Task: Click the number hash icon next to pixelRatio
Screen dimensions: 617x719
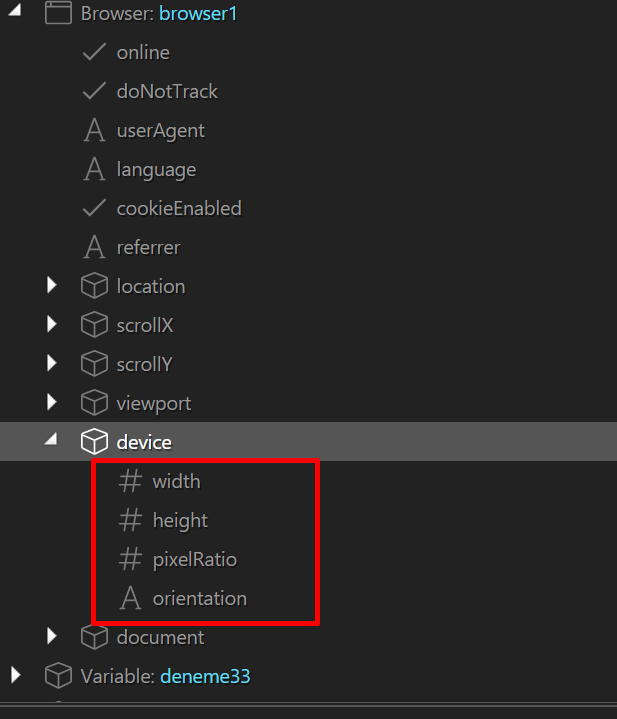Action: 130,559
